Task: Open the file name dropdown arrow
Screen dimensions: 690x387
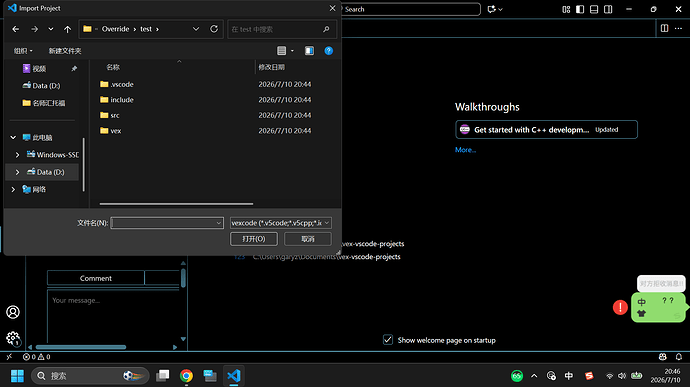Action: 218,223
